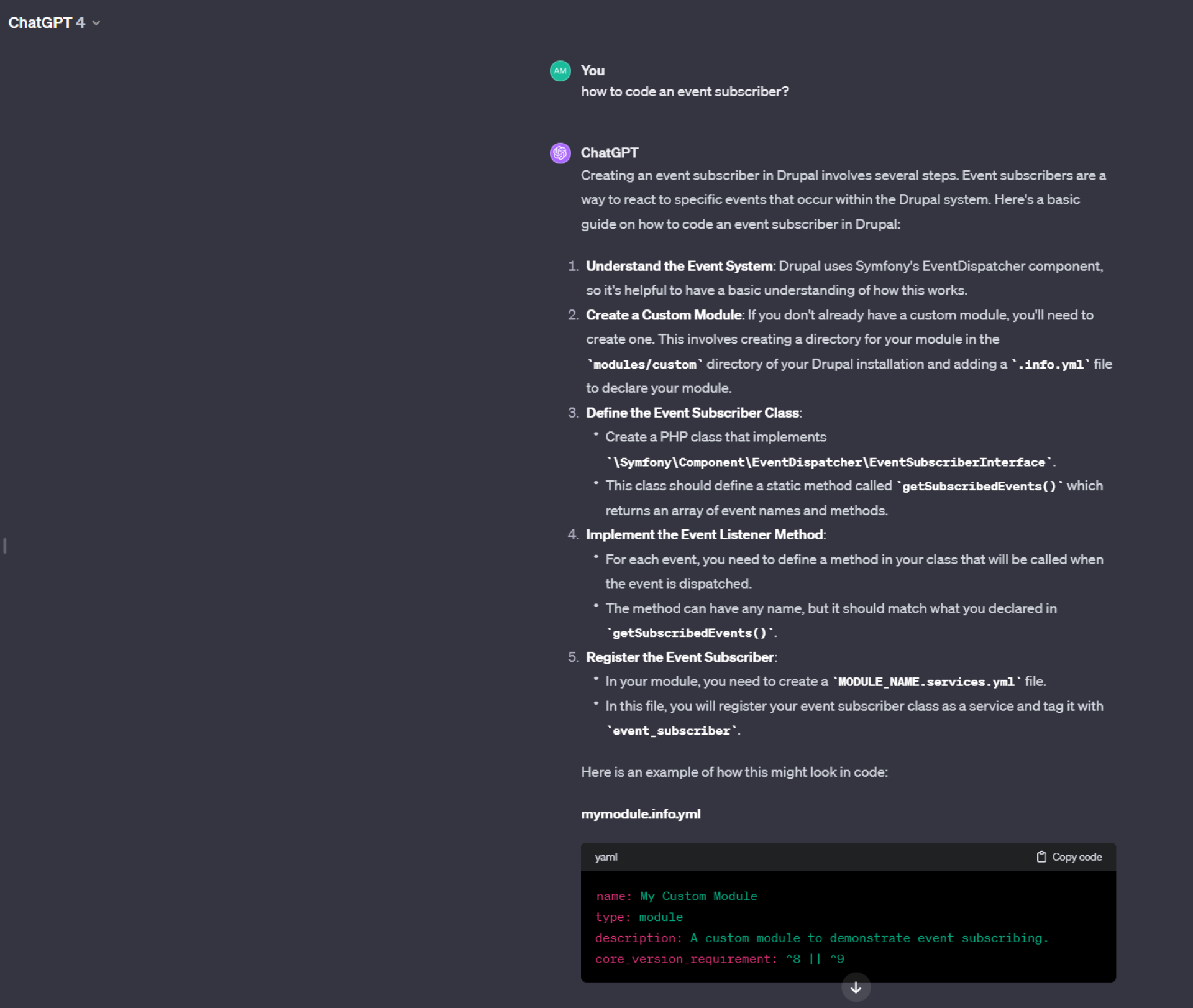
Task: Click the chevron next to ChatGPT 4
Action: (96, 23)
